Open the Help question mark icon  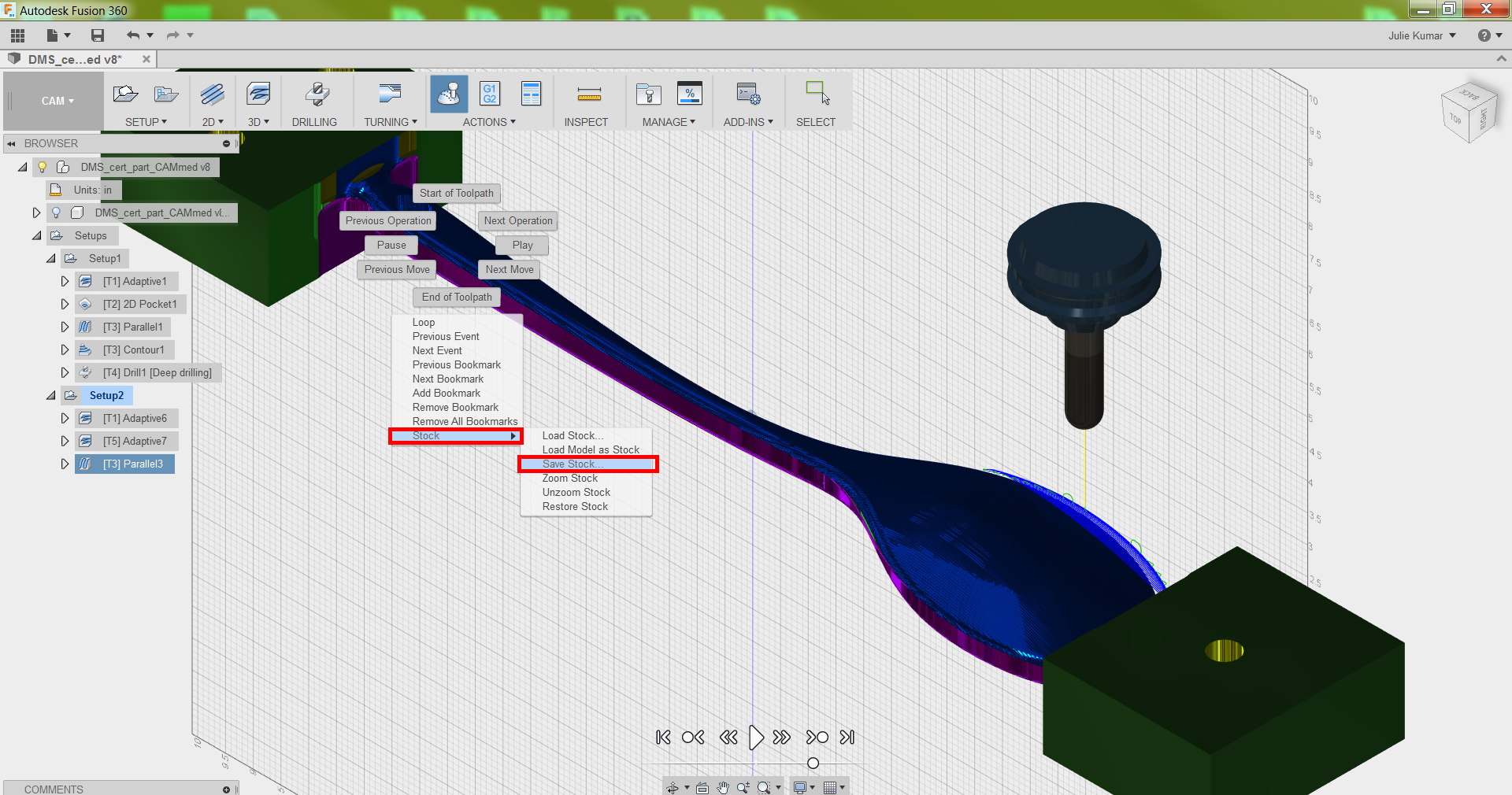(x=1484, y=35)
